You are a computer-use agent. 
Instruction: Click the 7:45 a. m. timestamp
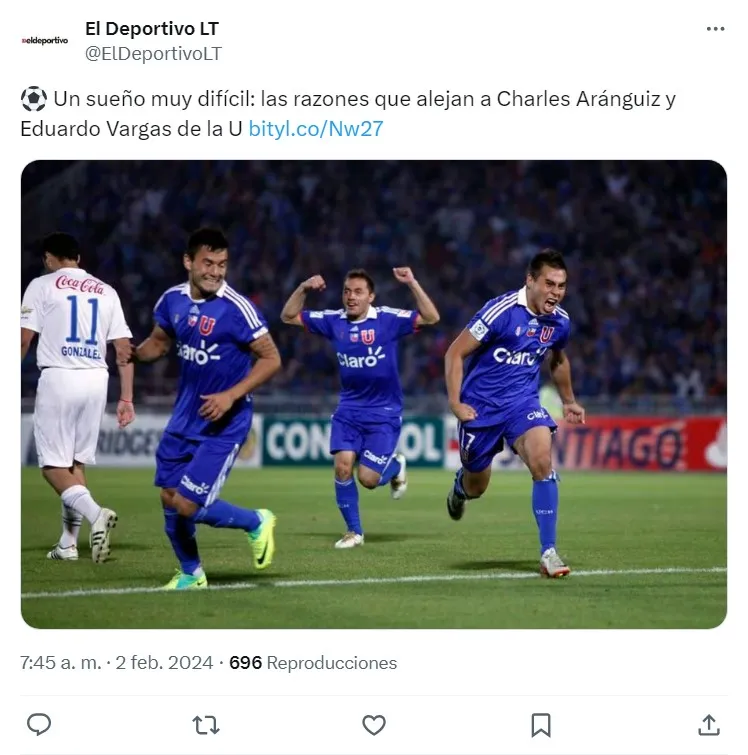pyautogui.click(x=61, y=663)
